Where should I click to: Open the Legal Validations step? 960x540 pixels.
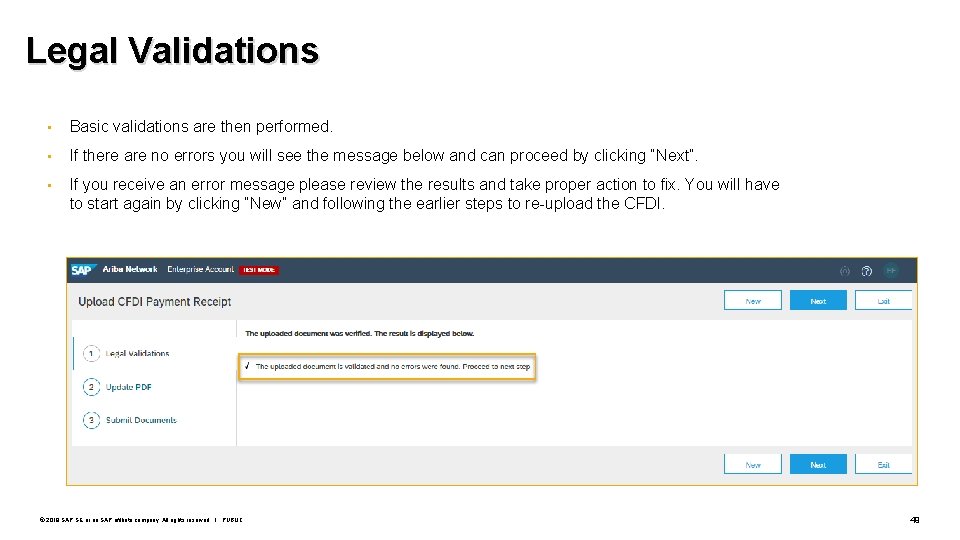[137, 353]
